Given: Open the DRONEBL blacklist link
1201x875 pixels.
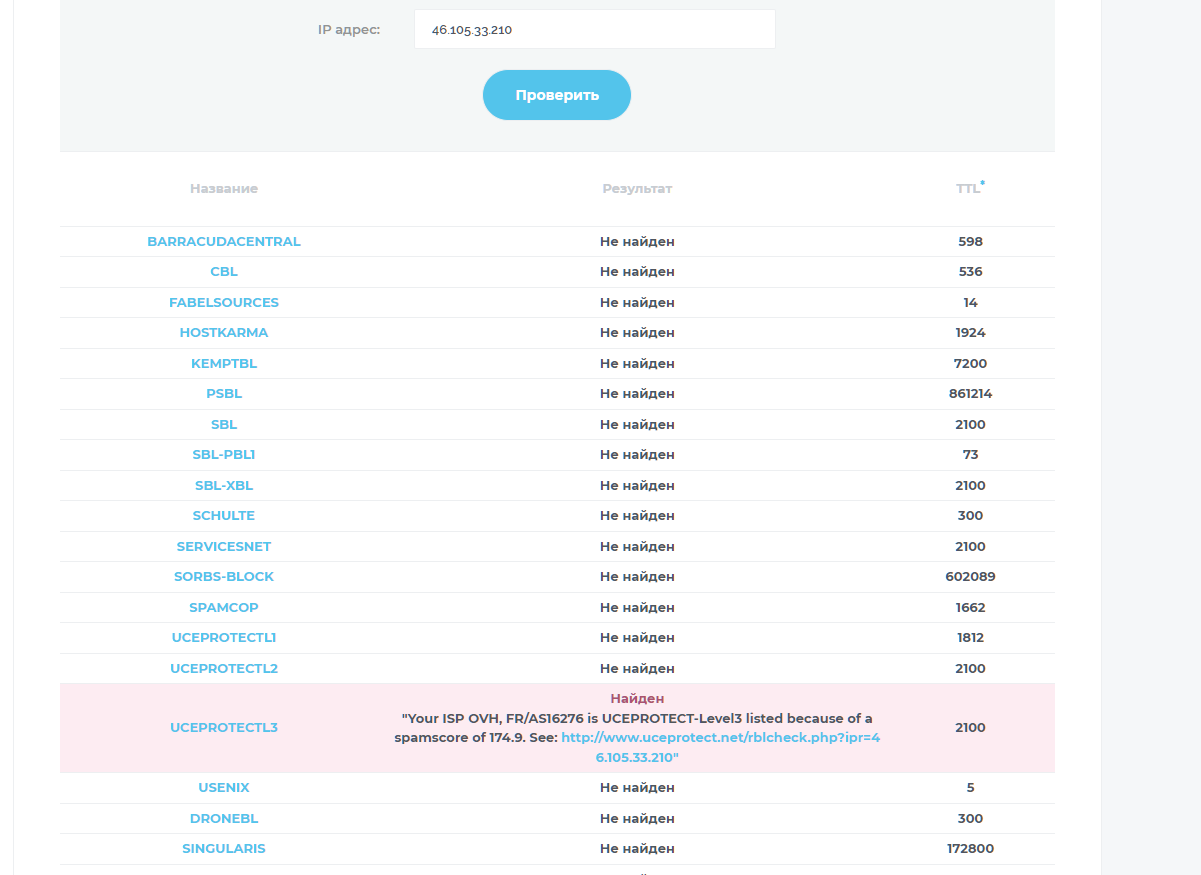Looking at the screenshot, I should tap(223, 818).
